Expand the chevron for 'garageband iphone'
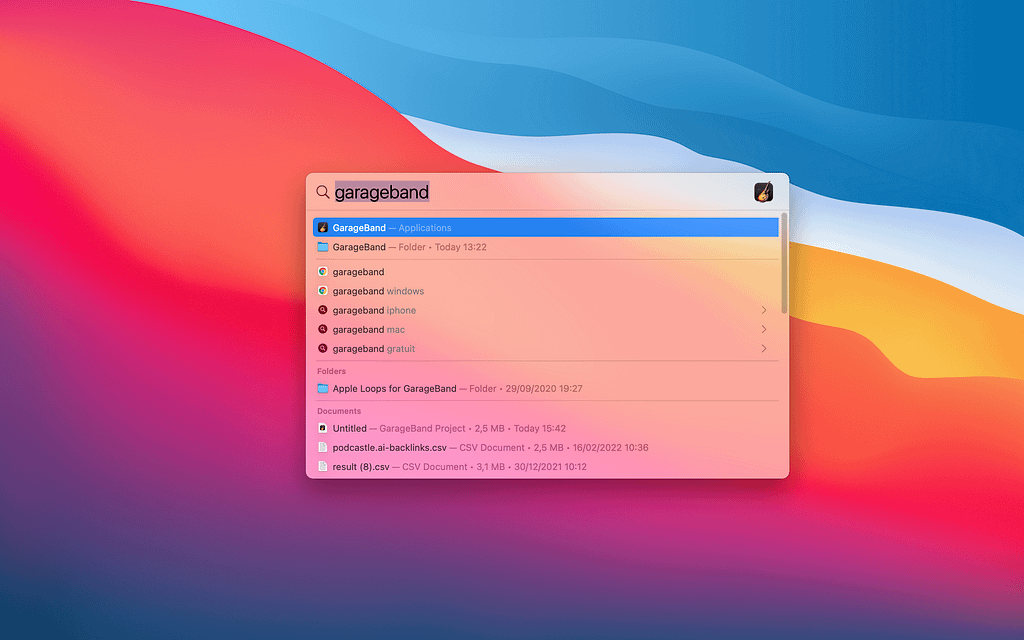This screenshot has width=1024, height=640. 763,310
